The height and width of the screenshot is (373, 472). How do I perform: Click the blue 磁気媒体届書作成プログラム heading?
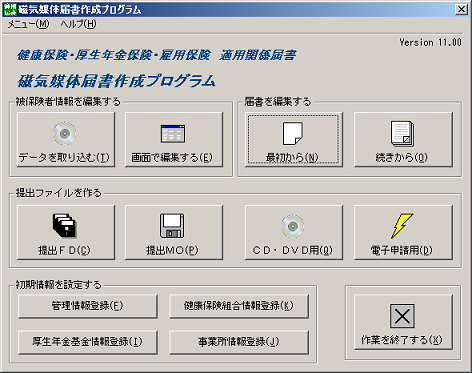[117, 81]
